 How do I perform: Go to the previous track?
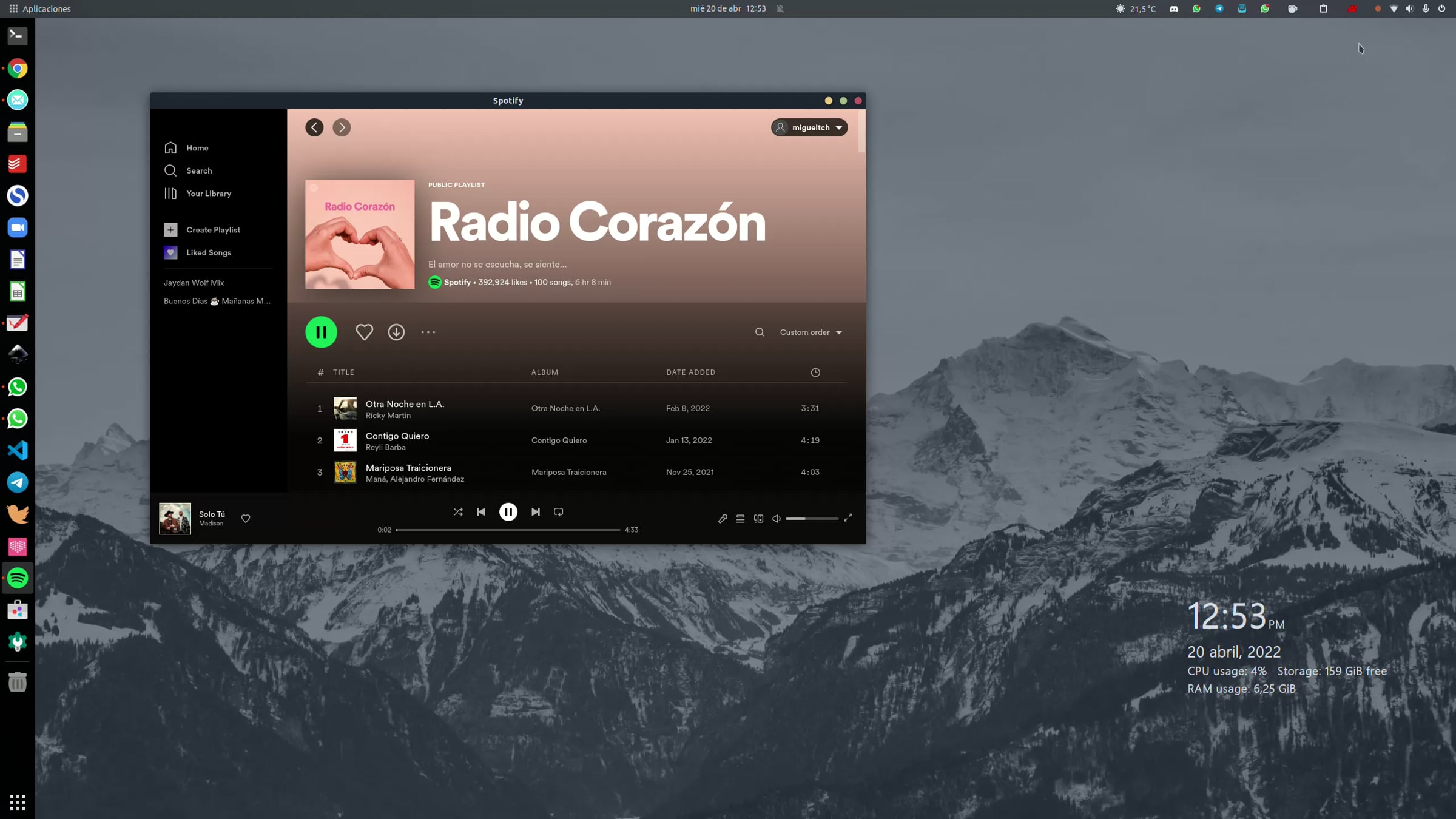click(481, 512)
